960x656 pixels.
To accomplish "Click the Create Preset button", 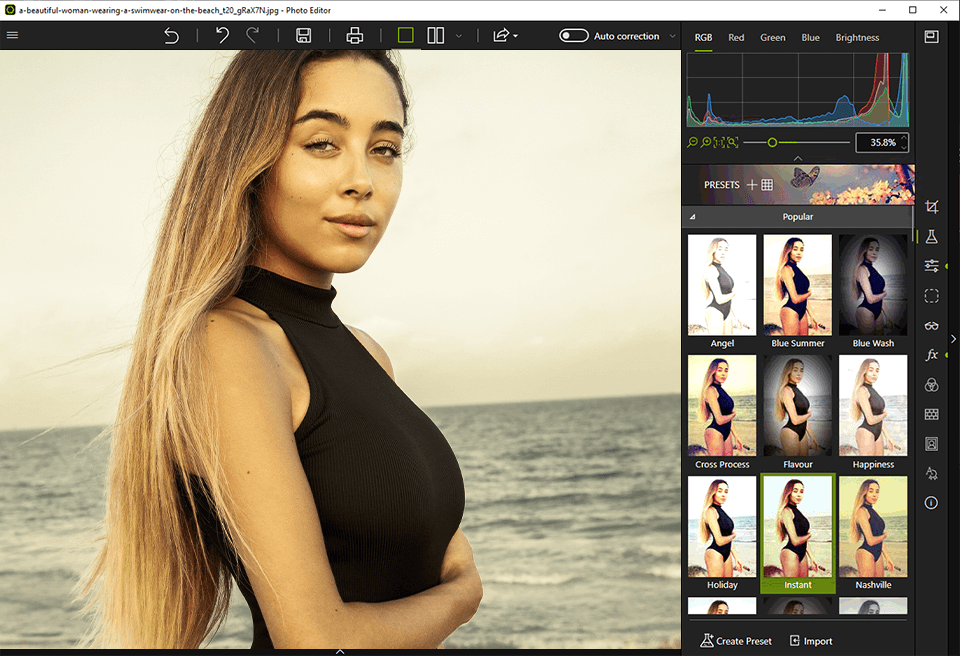I will click(x=736, y=641).
